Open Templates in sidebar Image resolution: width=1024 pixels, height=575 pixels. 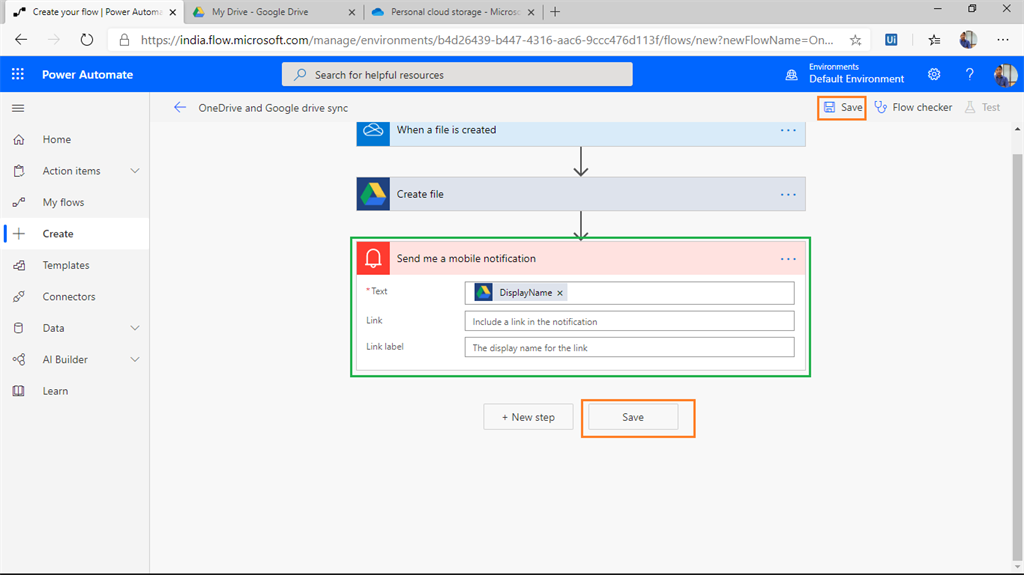66,265
